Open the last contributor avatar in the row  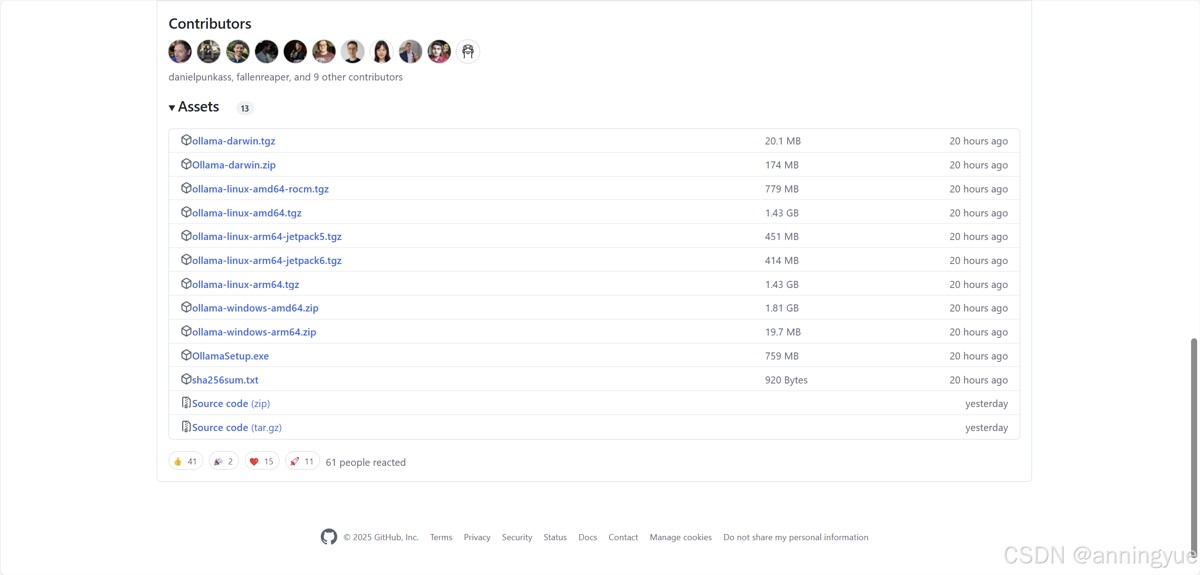(468, 51)
